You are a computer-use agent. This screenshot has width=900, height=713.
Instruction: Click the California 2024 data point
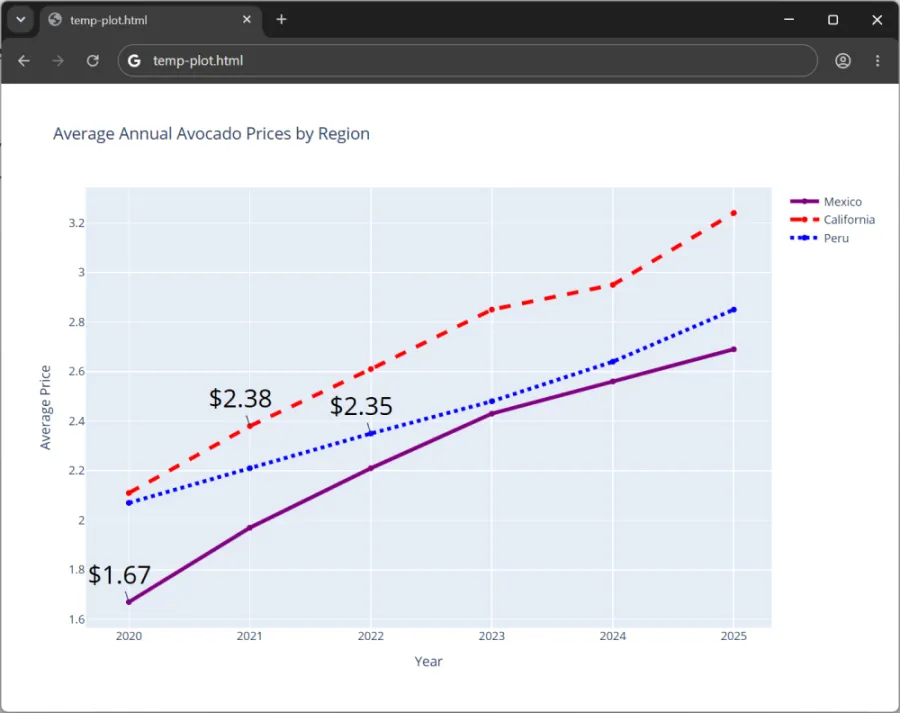point(612,285)
